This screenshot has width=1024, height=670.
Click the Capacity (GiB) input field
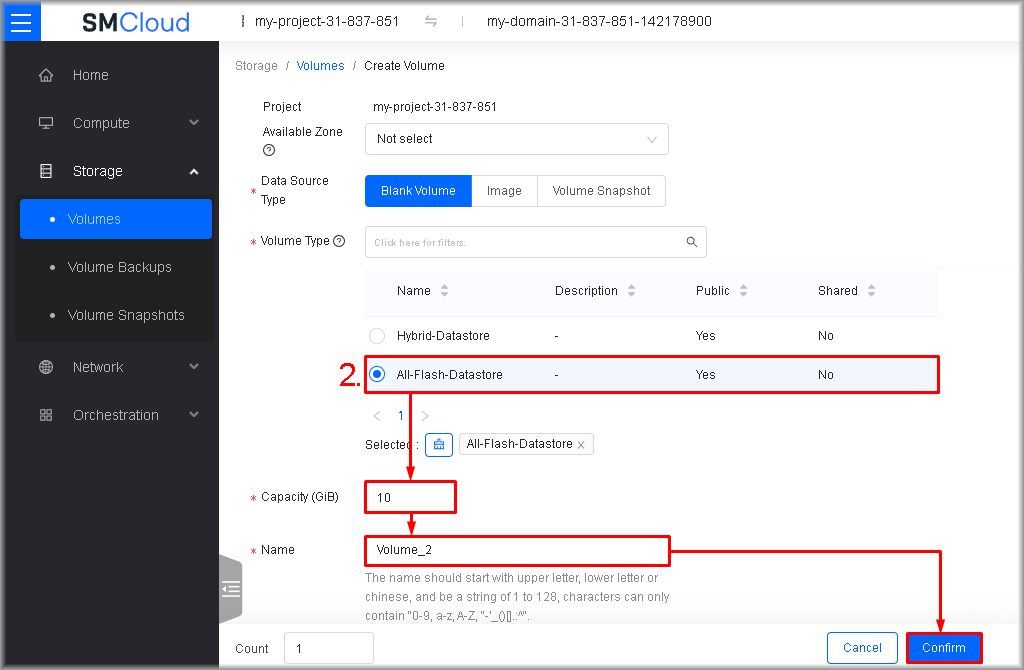411,497
